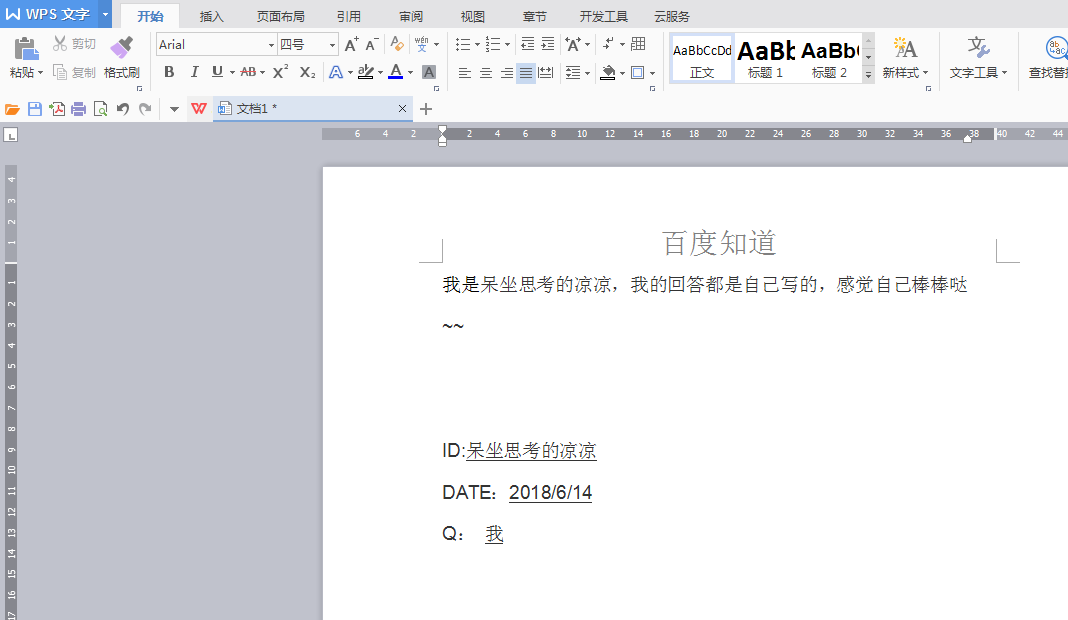Apply the 标题 2 style
1068x620 pixels.
coord(829,59)
